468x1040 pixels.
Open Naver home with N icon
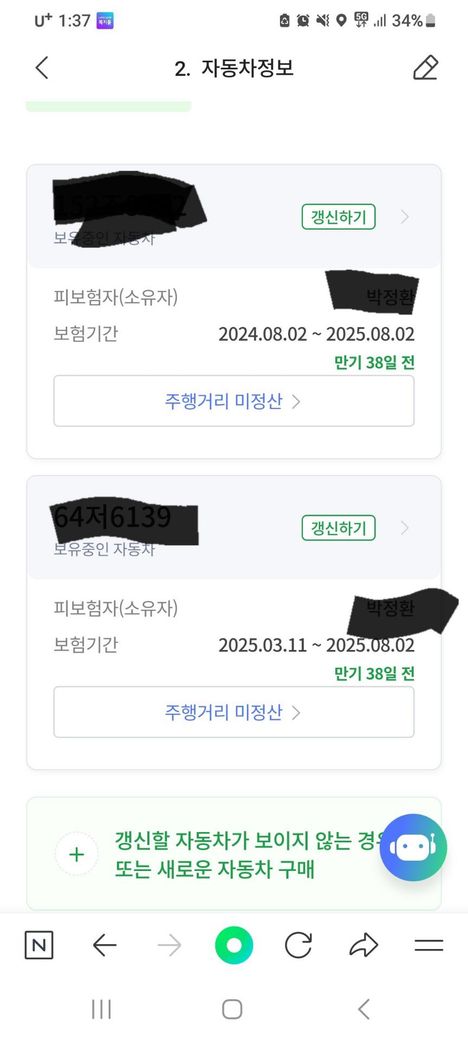coord(39,945)
